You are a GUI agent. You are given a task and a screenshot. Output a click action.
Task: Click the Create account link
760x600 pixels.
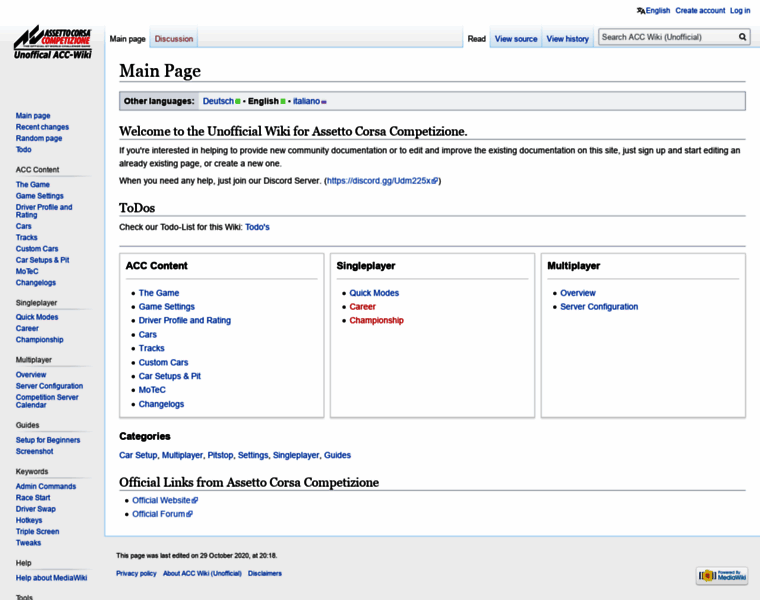pyautogui.click(x=700, y=11)
